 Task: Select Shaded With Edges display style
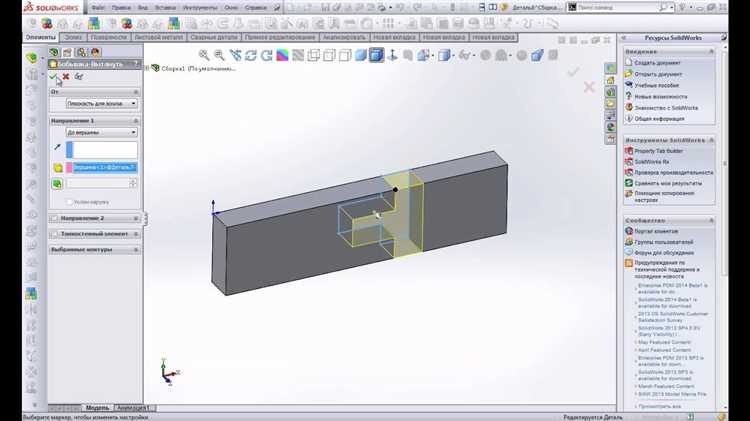pos(377,55)
